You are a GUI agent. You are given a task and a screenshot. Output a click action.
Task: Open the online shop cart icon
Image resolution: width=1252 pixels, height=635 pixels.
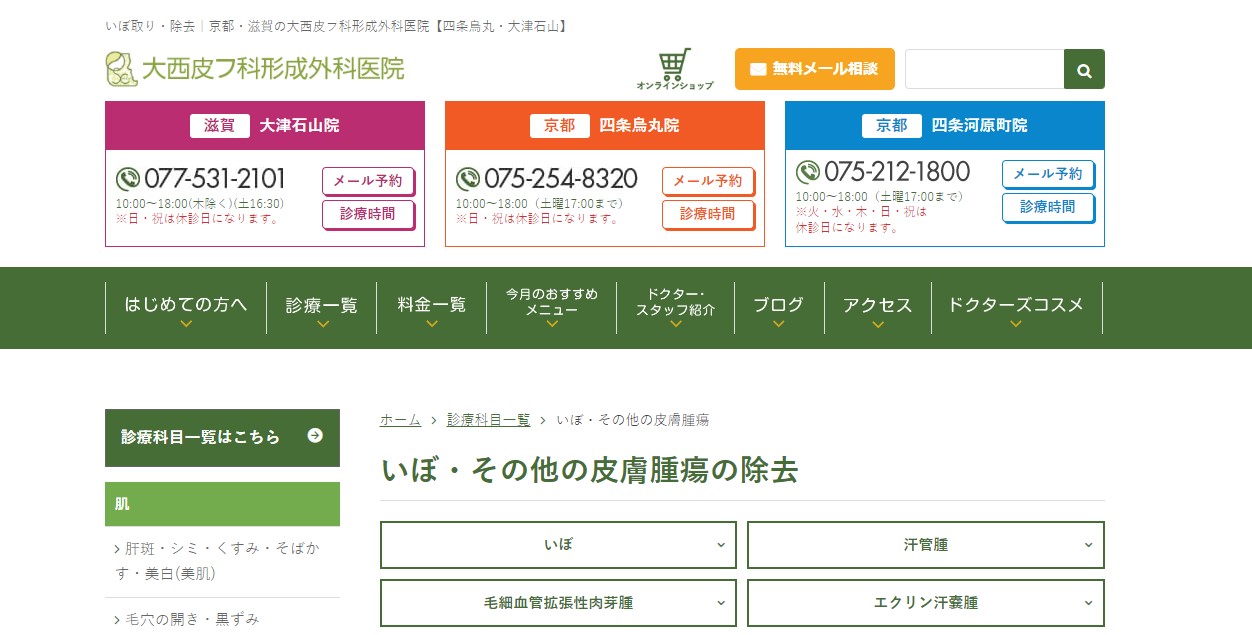675,68
